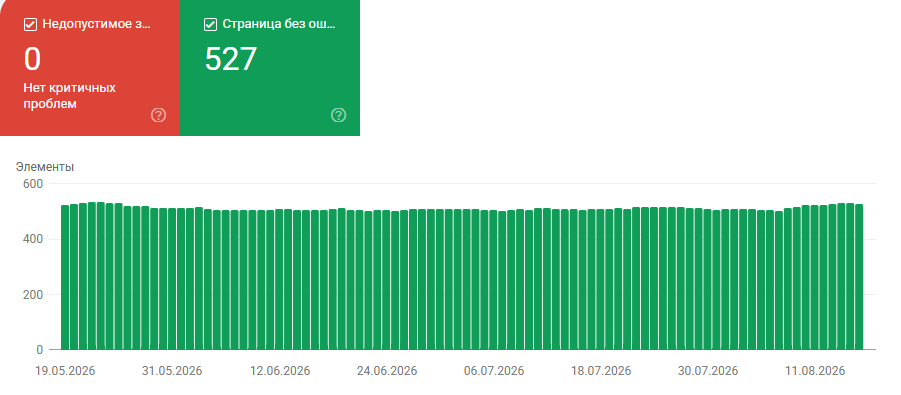Click the 06.07.2026 date label
Image resolution: width=901 pixels, height=395 pixels.
pos(494,371)
